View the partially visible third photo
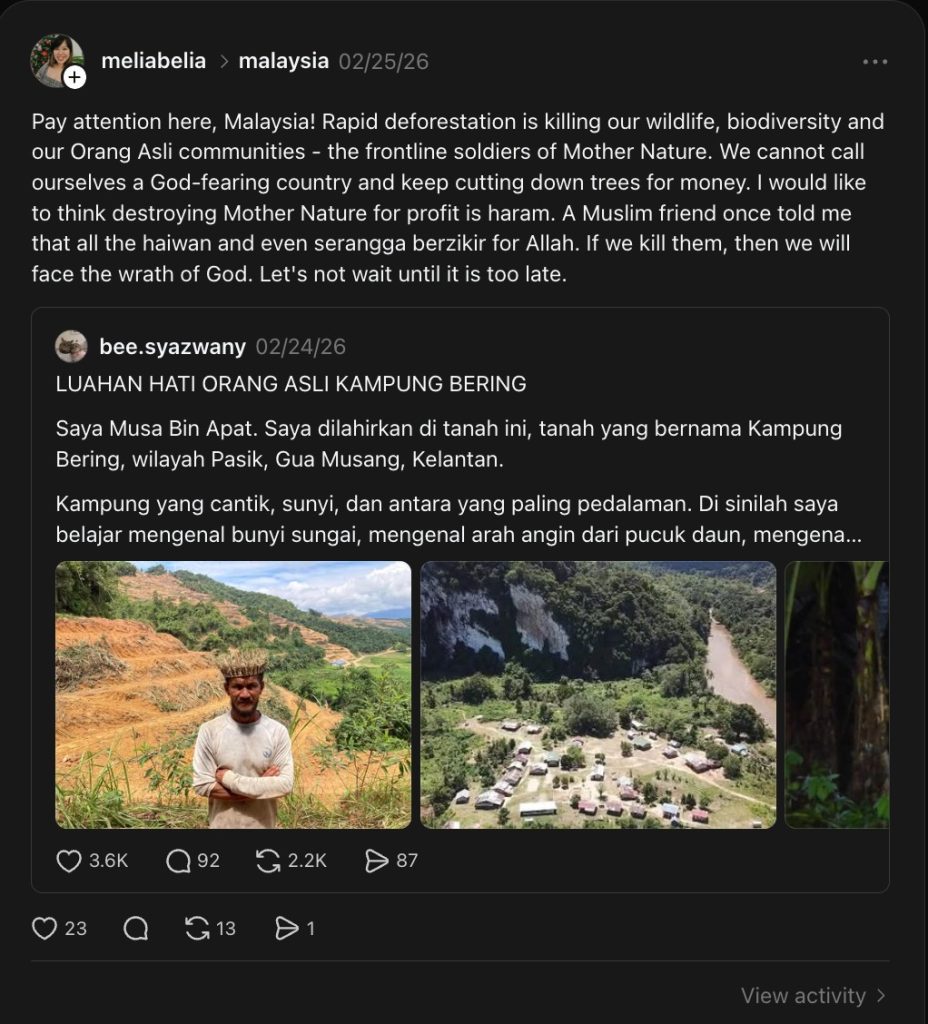This screenshot has height=1024, width=928. pyautogui.click(x=837, y=695)
